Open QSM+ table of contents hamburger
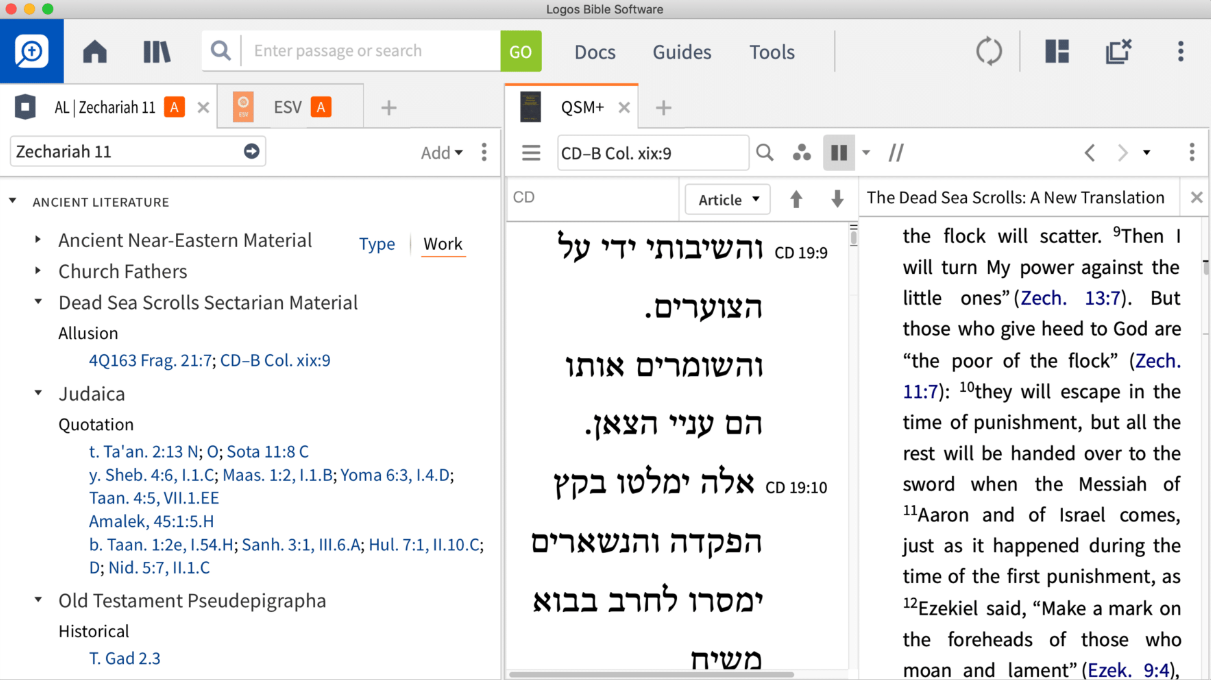The width and height of the screenshot is (1211, 680). pyautogui.click(x=531, y=153)
